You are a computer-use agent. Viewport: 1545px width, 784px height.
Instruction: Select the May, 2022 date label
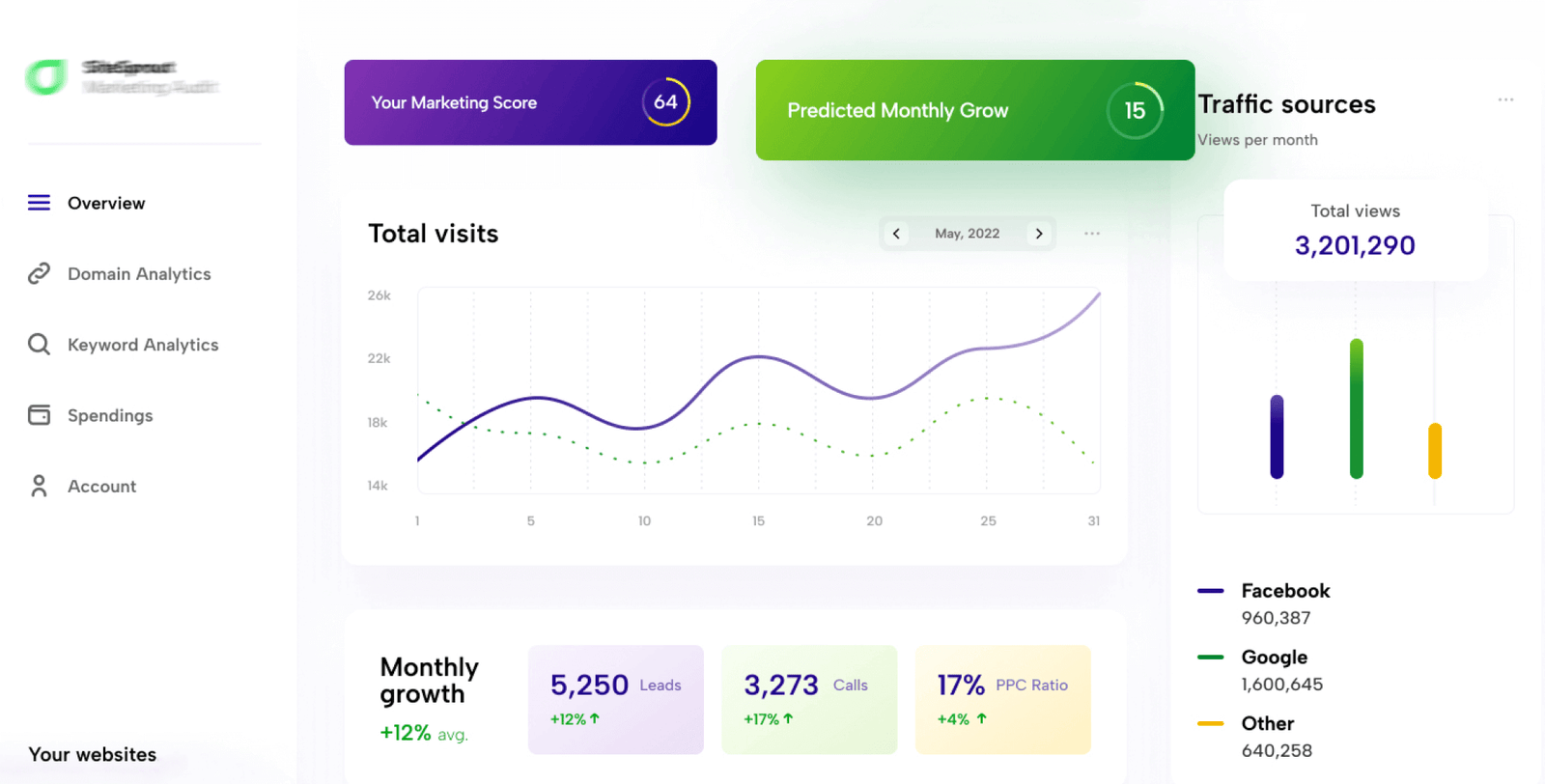point(967,234)
